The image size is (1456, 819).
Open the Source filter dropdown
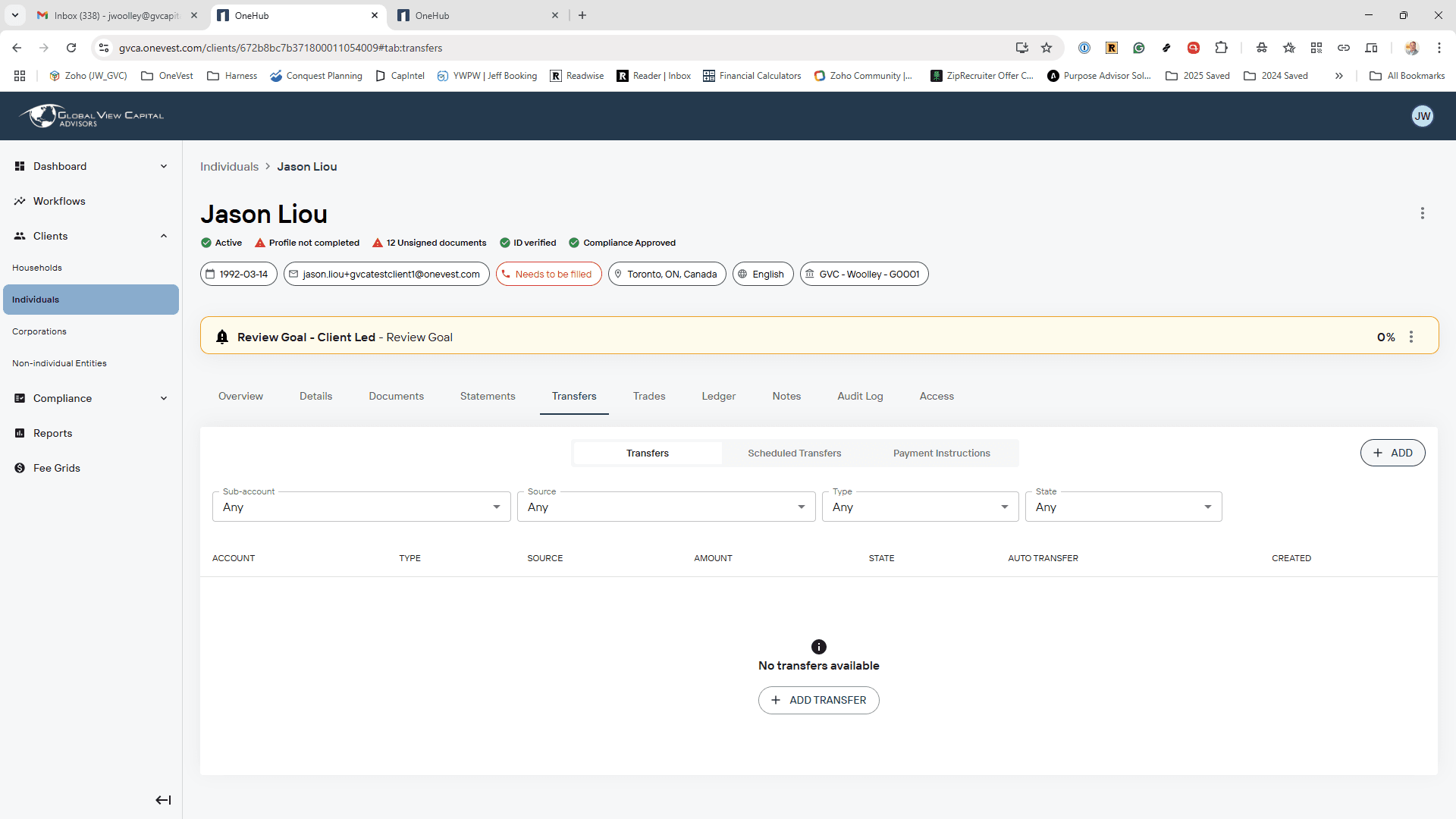pyautogui.click(x=667, y=507)
